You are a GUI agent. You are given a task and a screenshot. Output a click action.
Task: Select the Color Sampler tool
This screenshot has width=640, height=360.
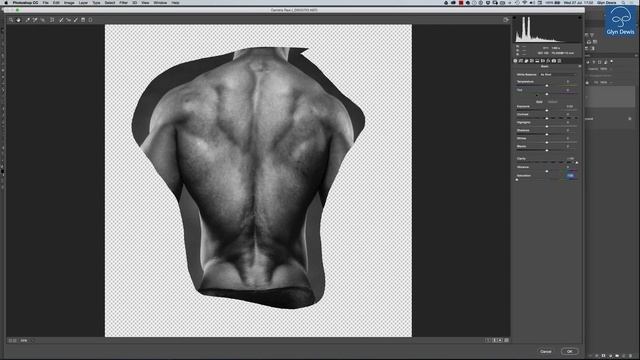[35, 20]
